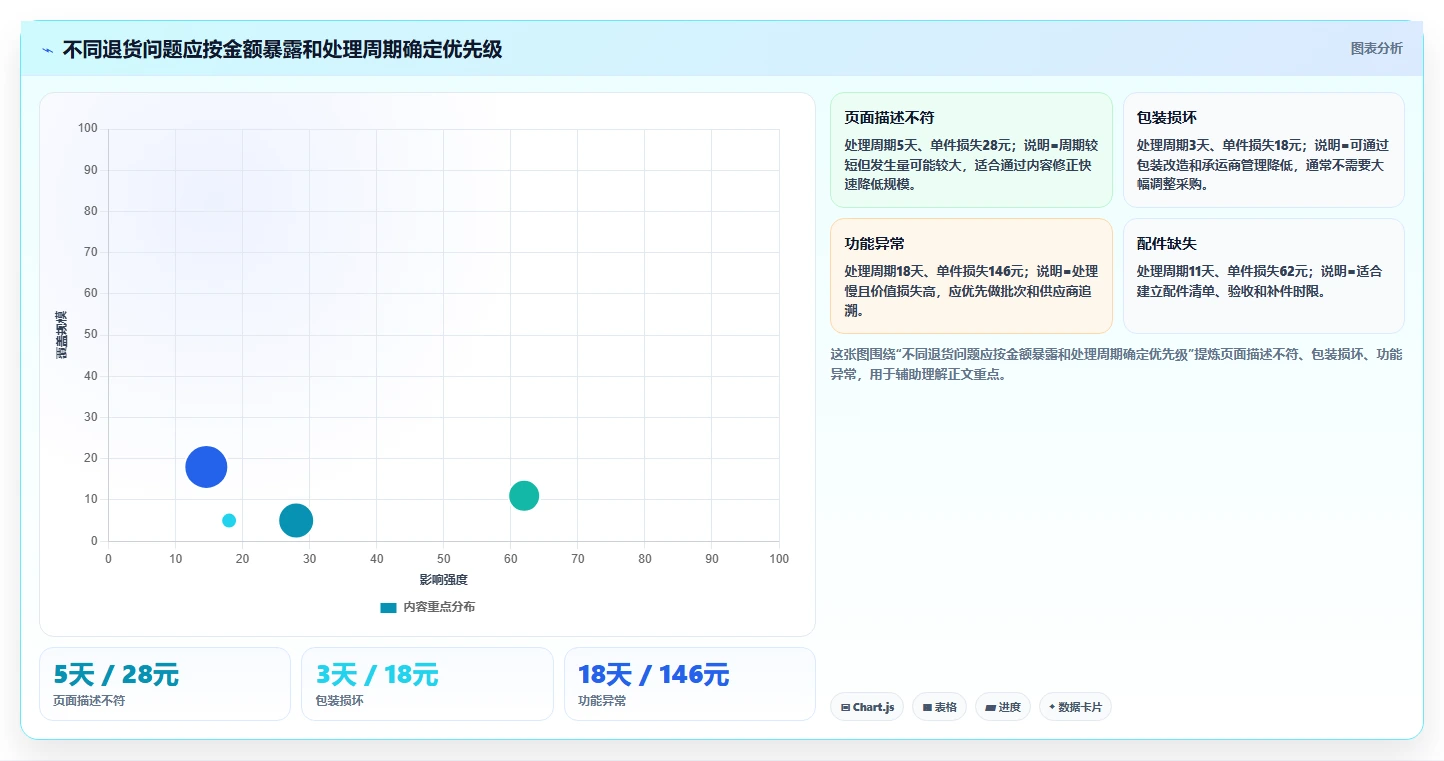This screenshot has width=1444, height=761.
Task: Click the Chart.js tag
Action: pyautogui.click(x=867, y=707)
